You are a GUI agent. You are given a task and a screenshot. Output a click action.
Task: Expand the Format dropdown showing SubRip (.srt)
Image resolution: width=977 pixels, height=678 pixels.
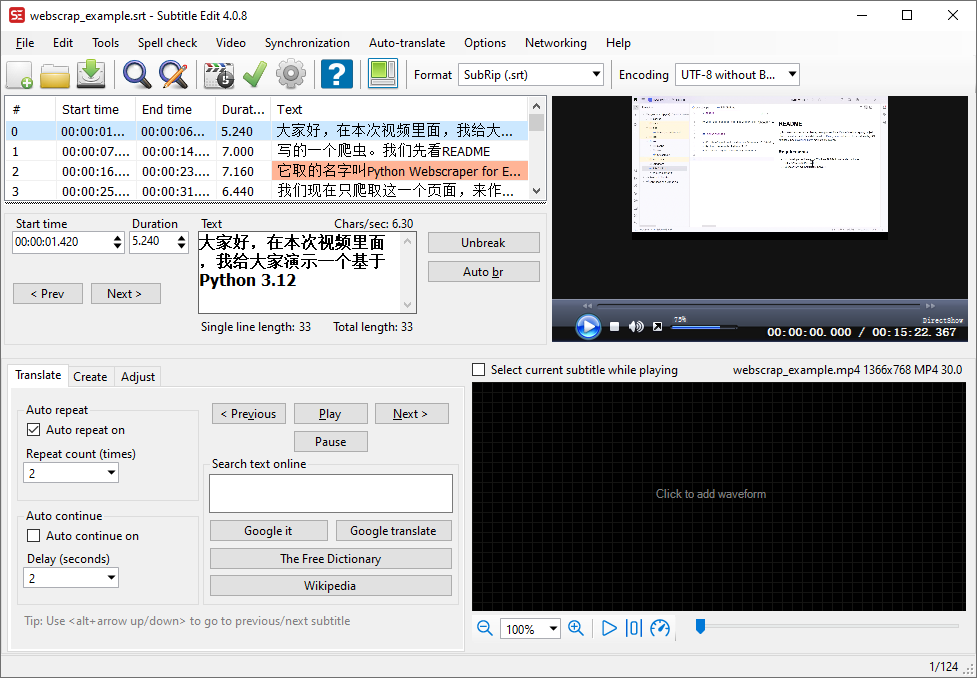(x=531, y=75)
